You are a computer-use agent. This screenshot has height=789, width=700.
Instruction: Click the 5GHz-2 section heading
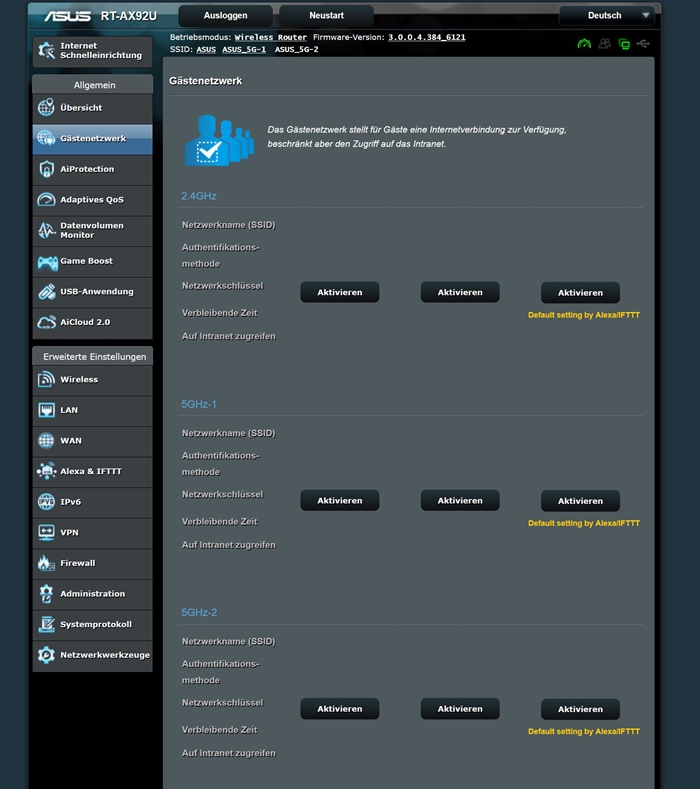coord(199,613)
